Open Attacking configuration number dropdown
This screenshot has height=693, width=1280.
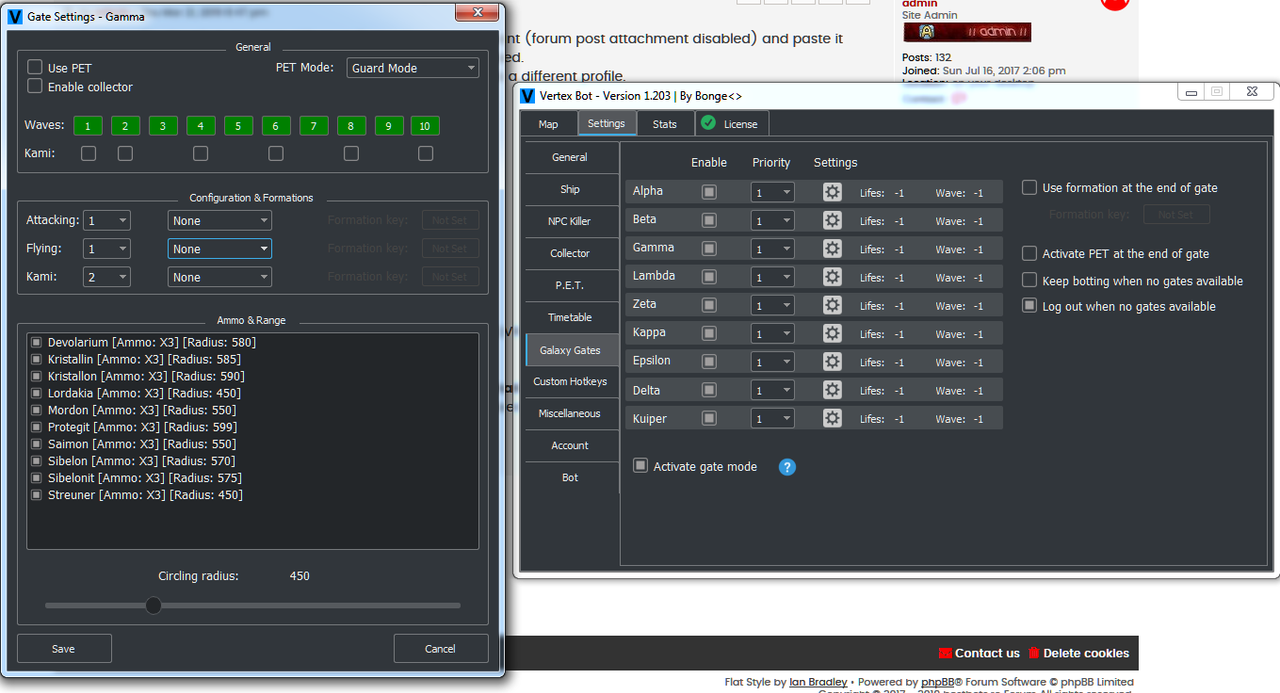click(107, 221)
